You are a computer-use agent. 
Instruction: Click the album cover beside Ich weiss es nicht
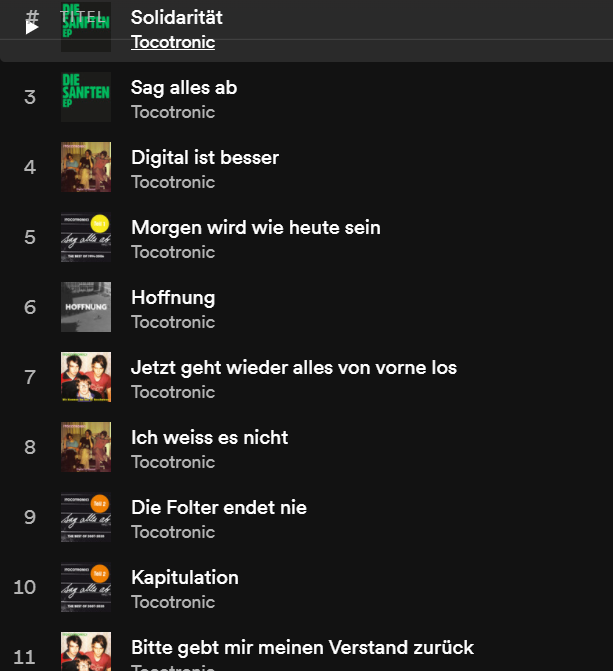coord(86,447)
